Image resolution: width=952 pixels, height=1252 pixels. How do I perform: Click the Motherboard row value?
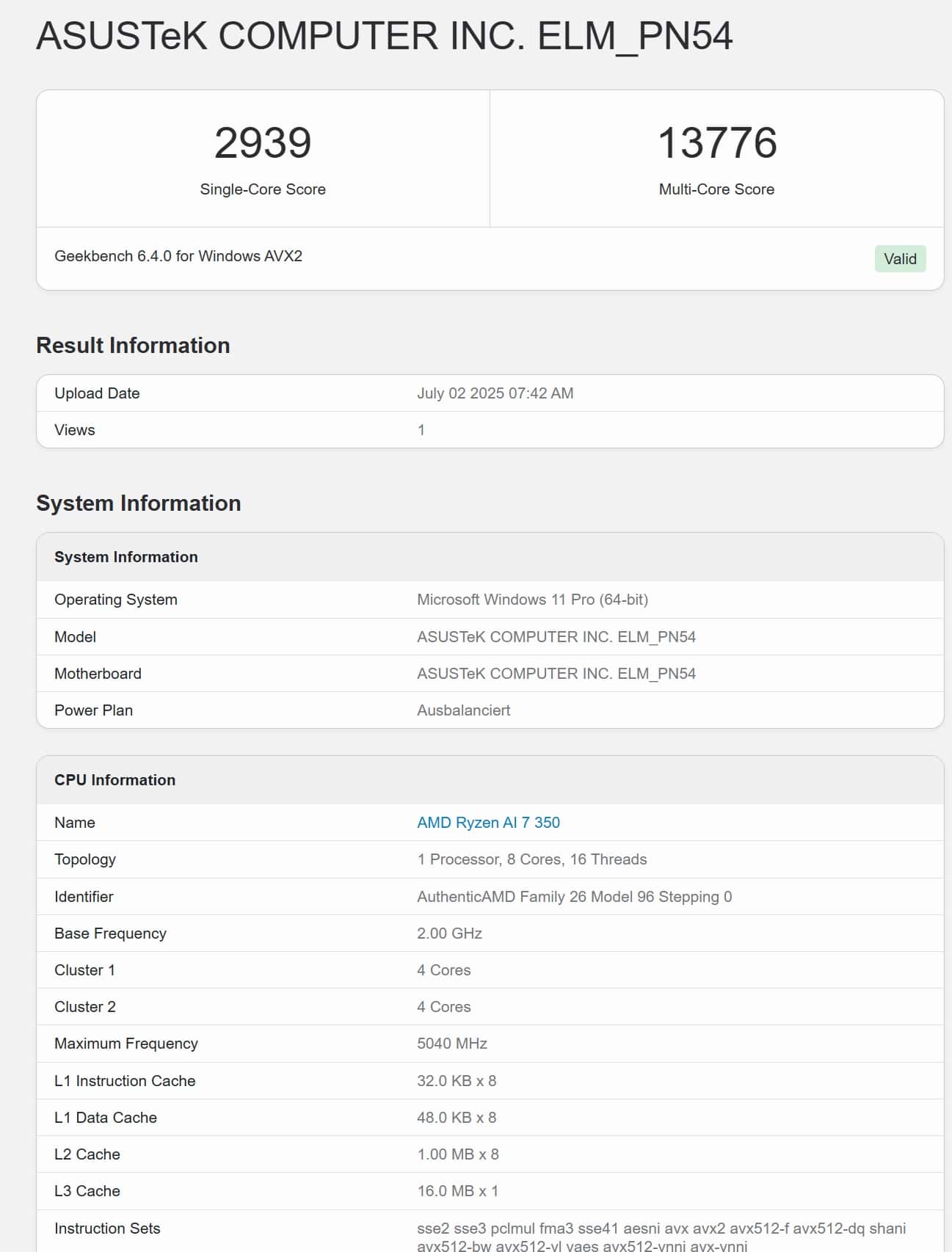[x=556, y=674]
